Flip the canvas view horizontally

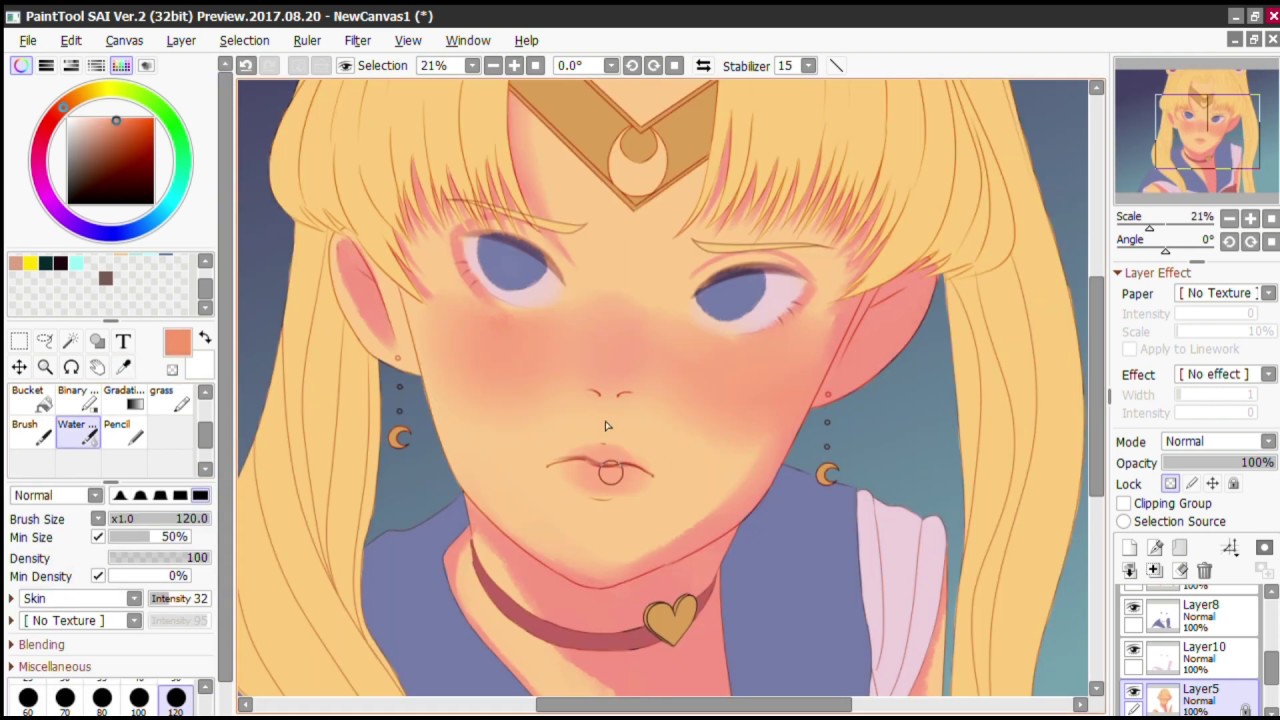pos(703,66)
